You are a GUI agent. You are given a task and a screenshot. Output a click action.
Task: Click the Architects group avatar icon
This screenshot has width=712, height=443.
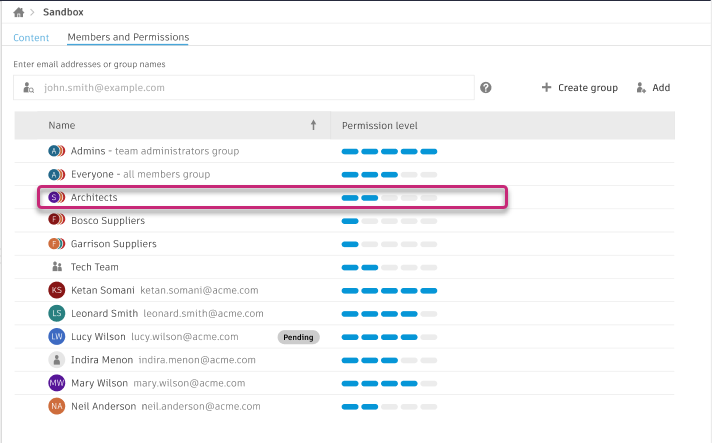(56, 198)
